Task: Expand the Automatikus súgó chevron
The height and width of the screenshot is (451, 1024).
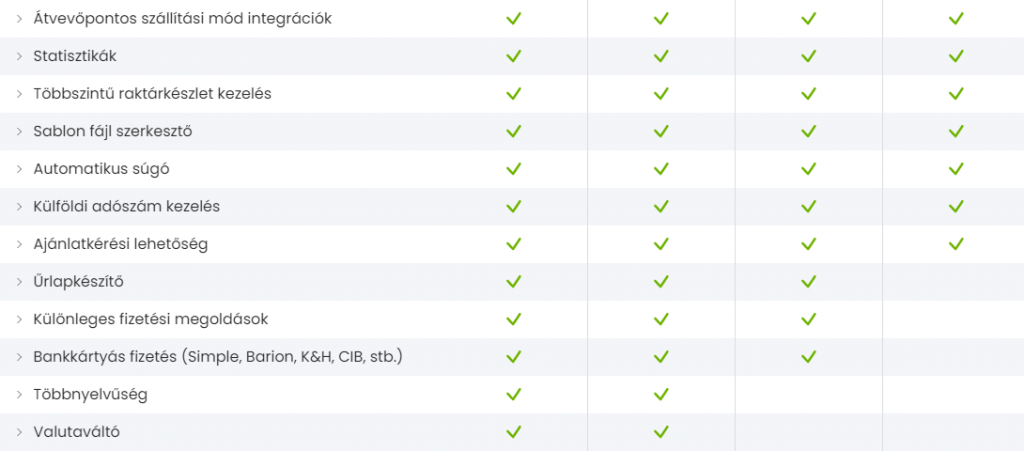Action: click(x=19, y=169)
